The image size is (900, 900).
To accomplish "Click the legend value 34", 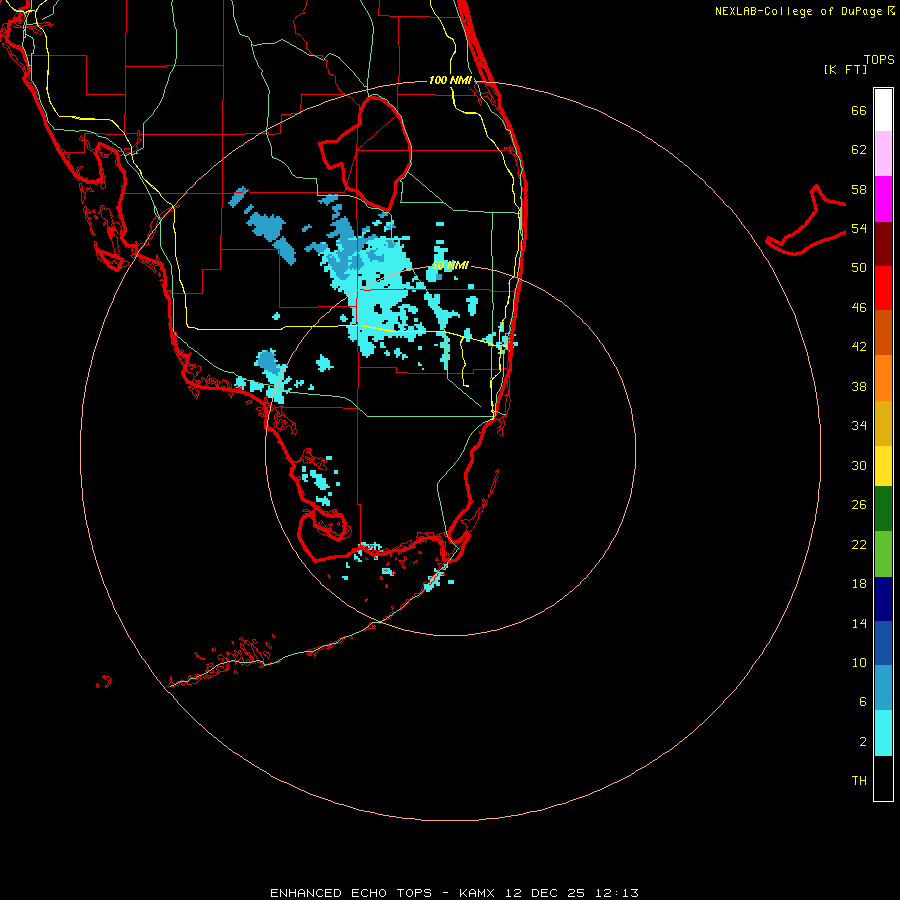I will coord(859,426).
